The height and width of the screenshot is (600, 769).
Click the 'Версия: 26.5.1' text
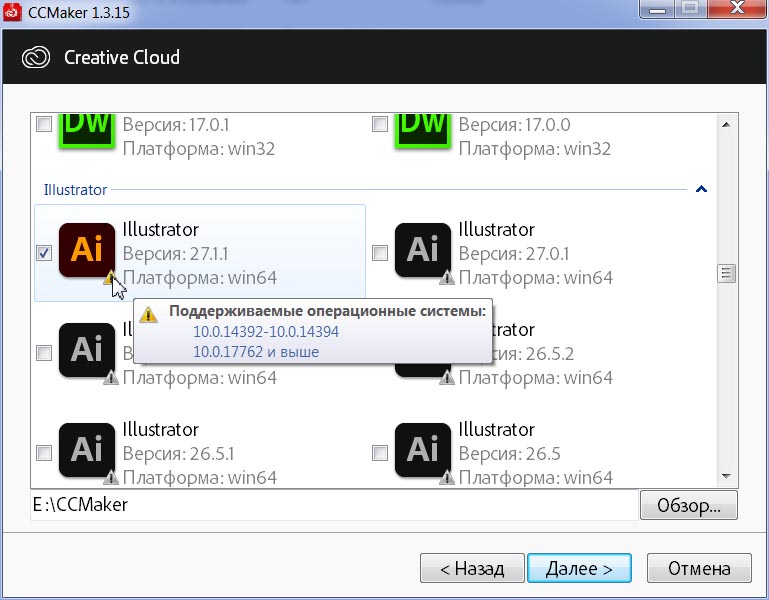[178, 453]
